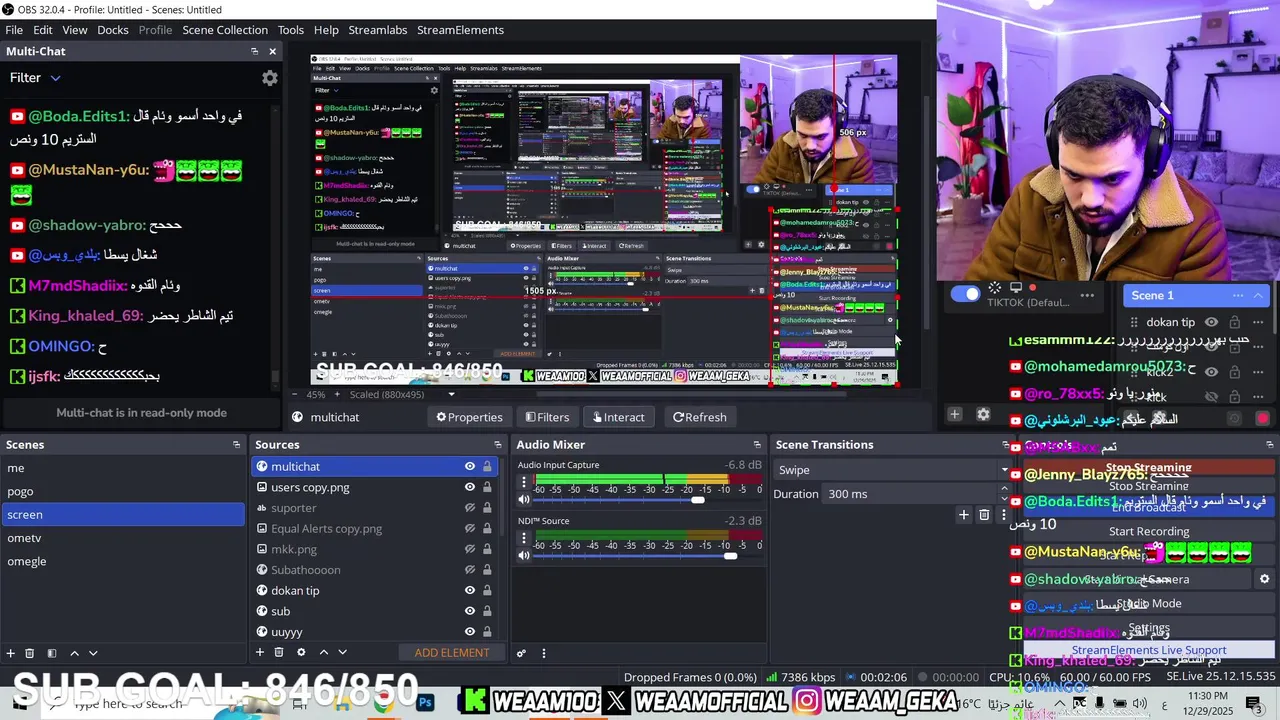Delete selected source with trash icon
Viewport: 1280px width, 720px height.
[279, 652]
